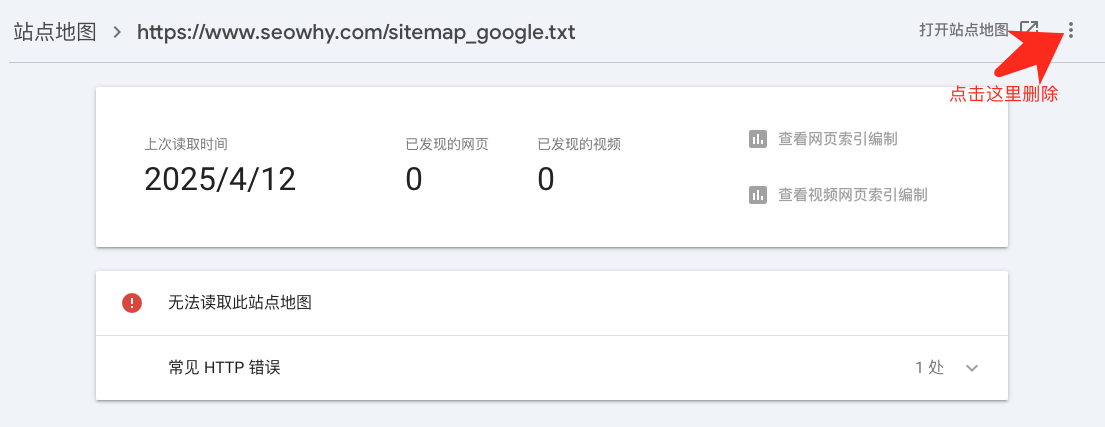Click the zero under 已发现的视频
Screen dimensions: 1105x427
click(546, 179)
